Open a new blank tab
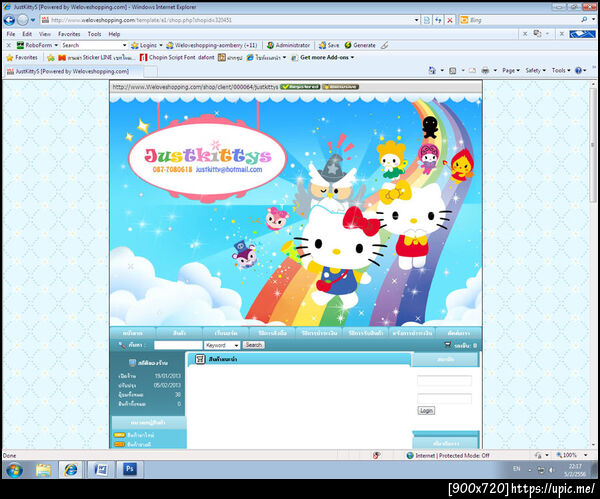The image size is (600, 499). pos(150,71)
